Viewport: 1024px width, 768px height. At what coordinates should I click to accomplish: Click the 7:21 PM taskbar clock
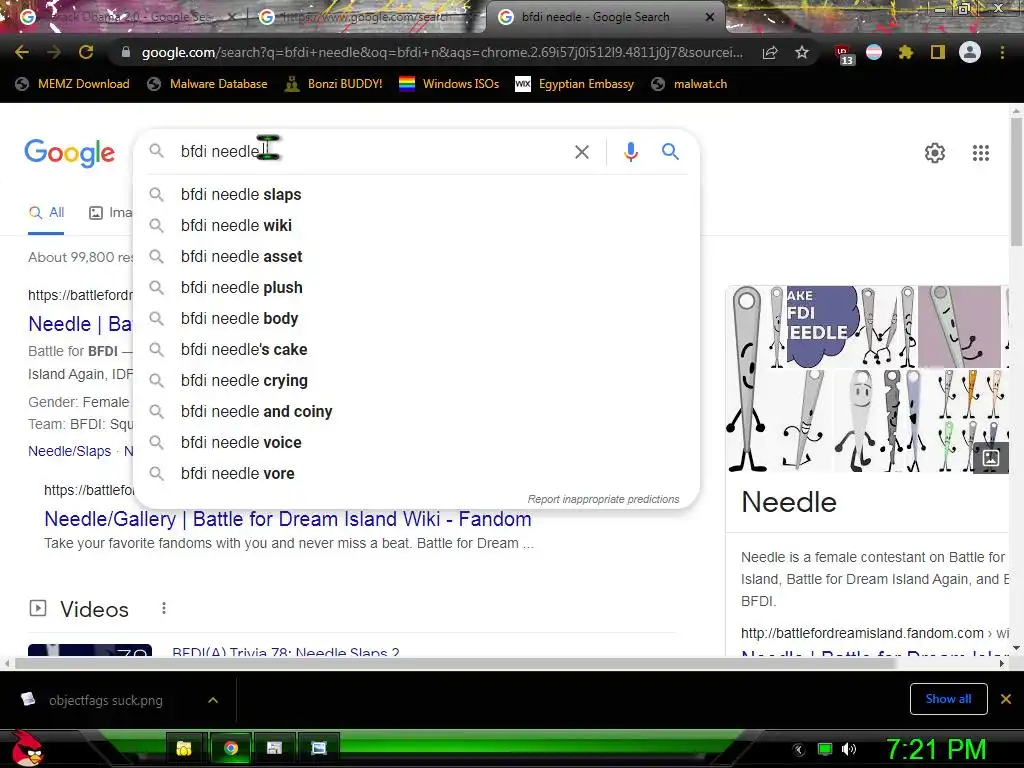(936, 750)
